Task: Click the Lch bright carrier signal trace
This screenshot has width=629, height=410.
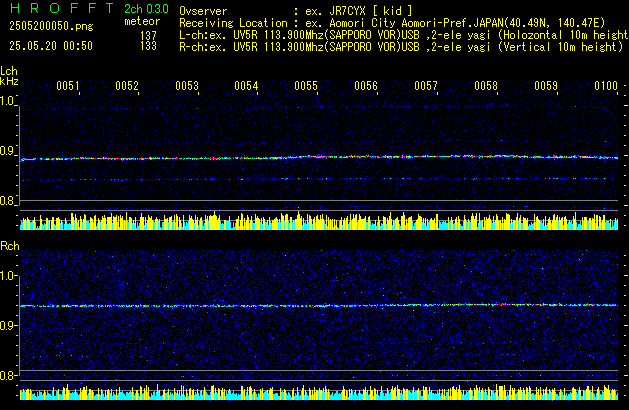Action: click(319, 157)
